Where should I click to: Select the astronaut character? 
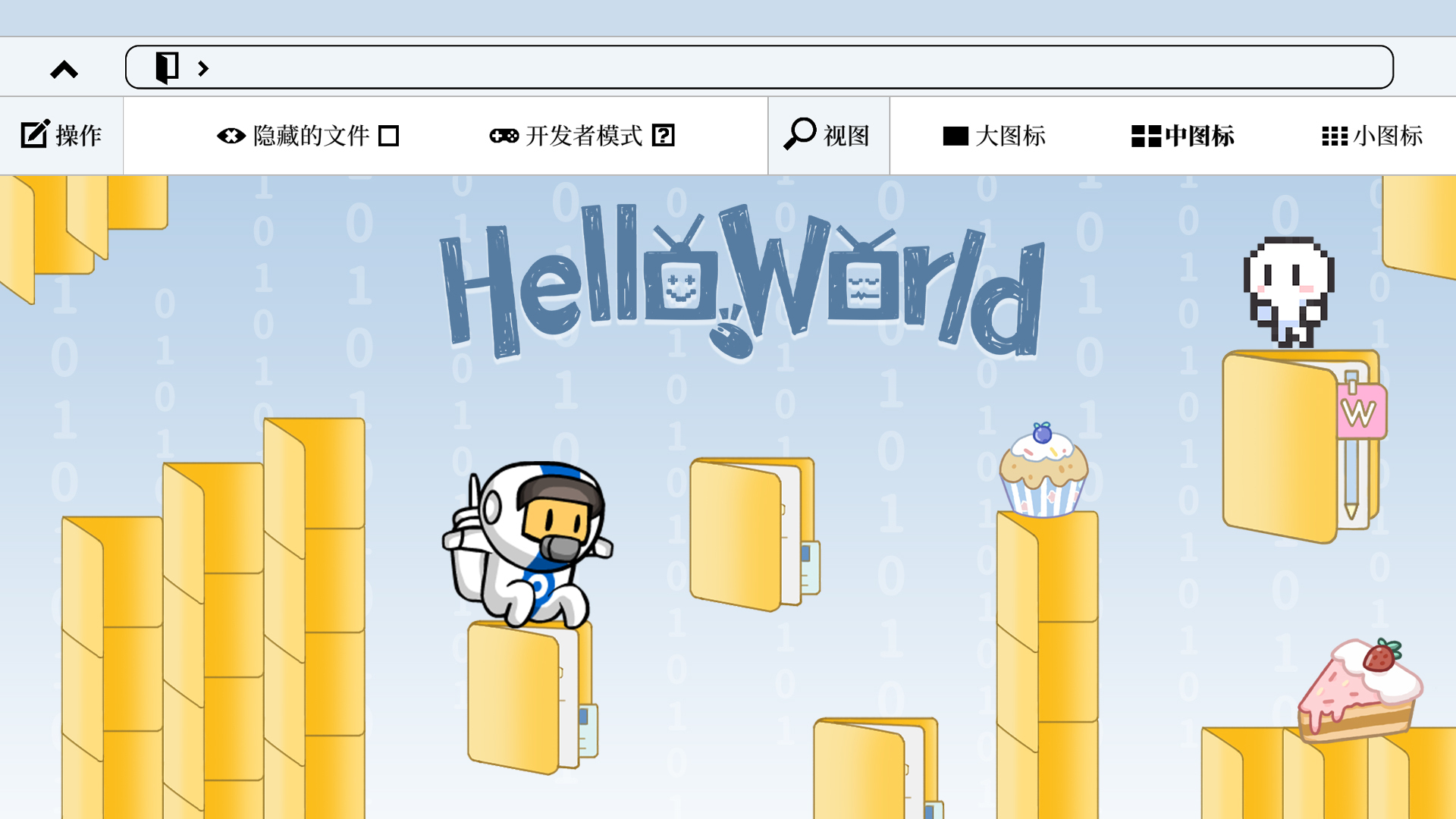(x=529, y=544)
